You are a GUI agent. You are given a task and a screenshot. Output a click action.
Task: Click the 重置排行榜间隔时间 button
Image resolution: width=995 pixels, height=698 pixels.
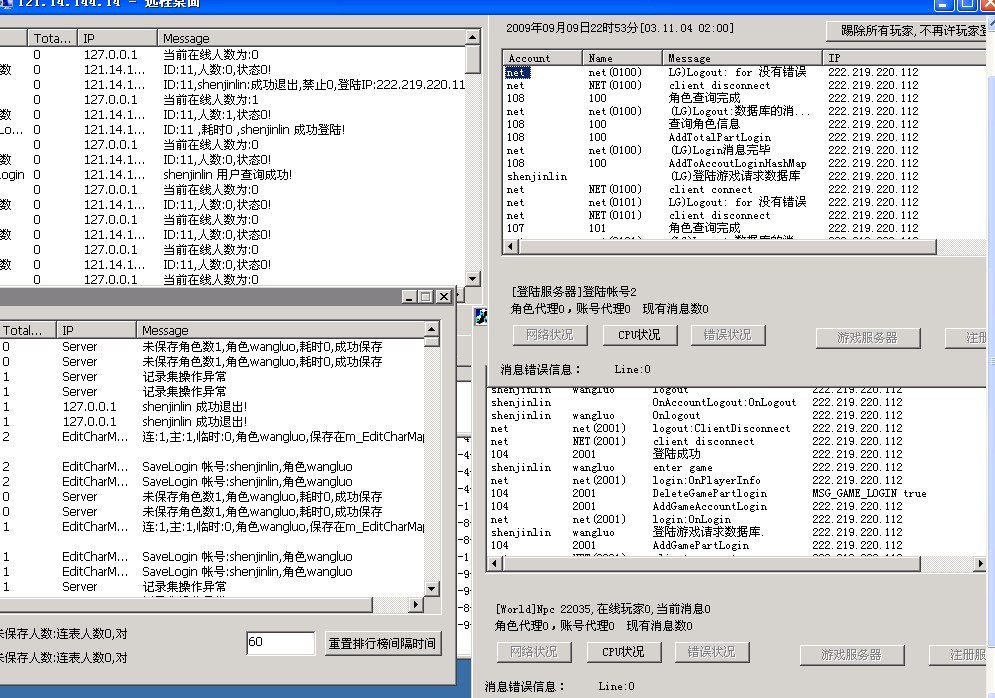coord(382,643)
